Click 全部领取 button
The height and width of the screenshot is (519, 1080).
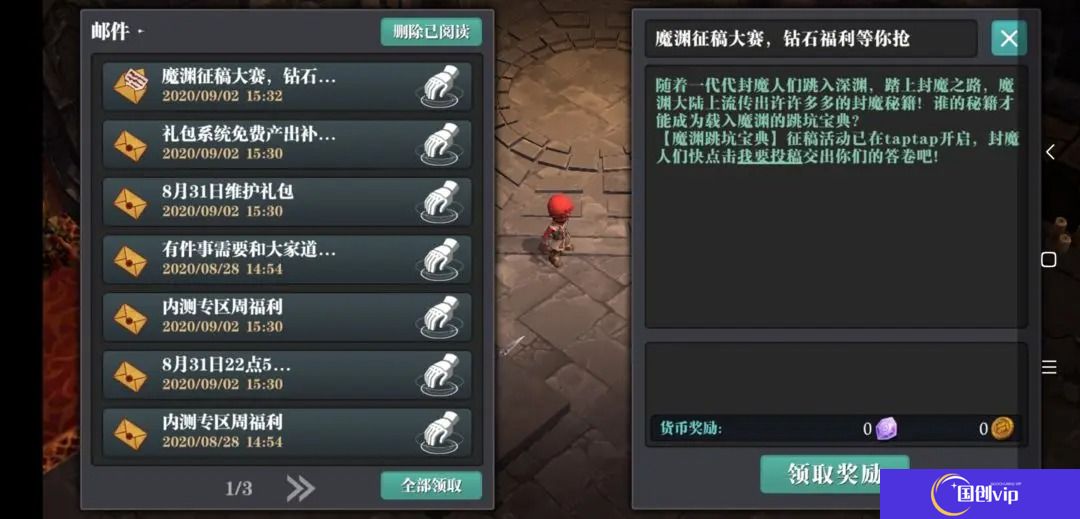click(431, 485)
